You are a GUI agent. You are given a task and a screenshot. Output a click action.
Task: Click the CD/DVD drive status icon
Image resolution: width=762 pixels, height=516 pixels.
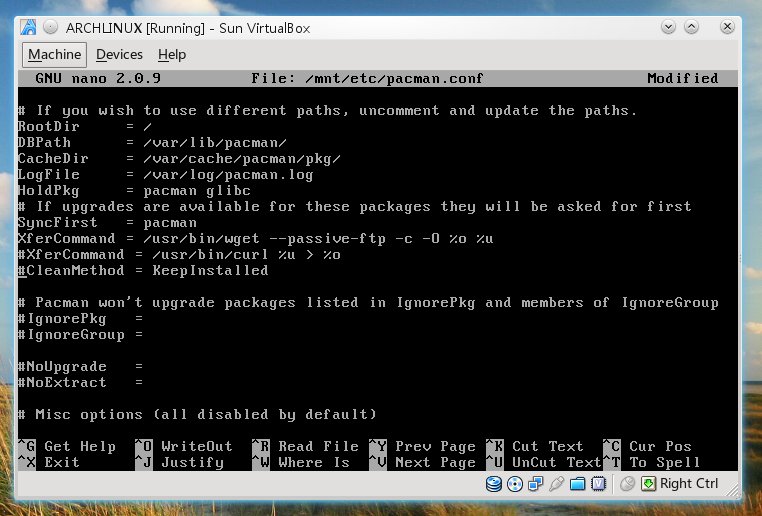point(515,484)
